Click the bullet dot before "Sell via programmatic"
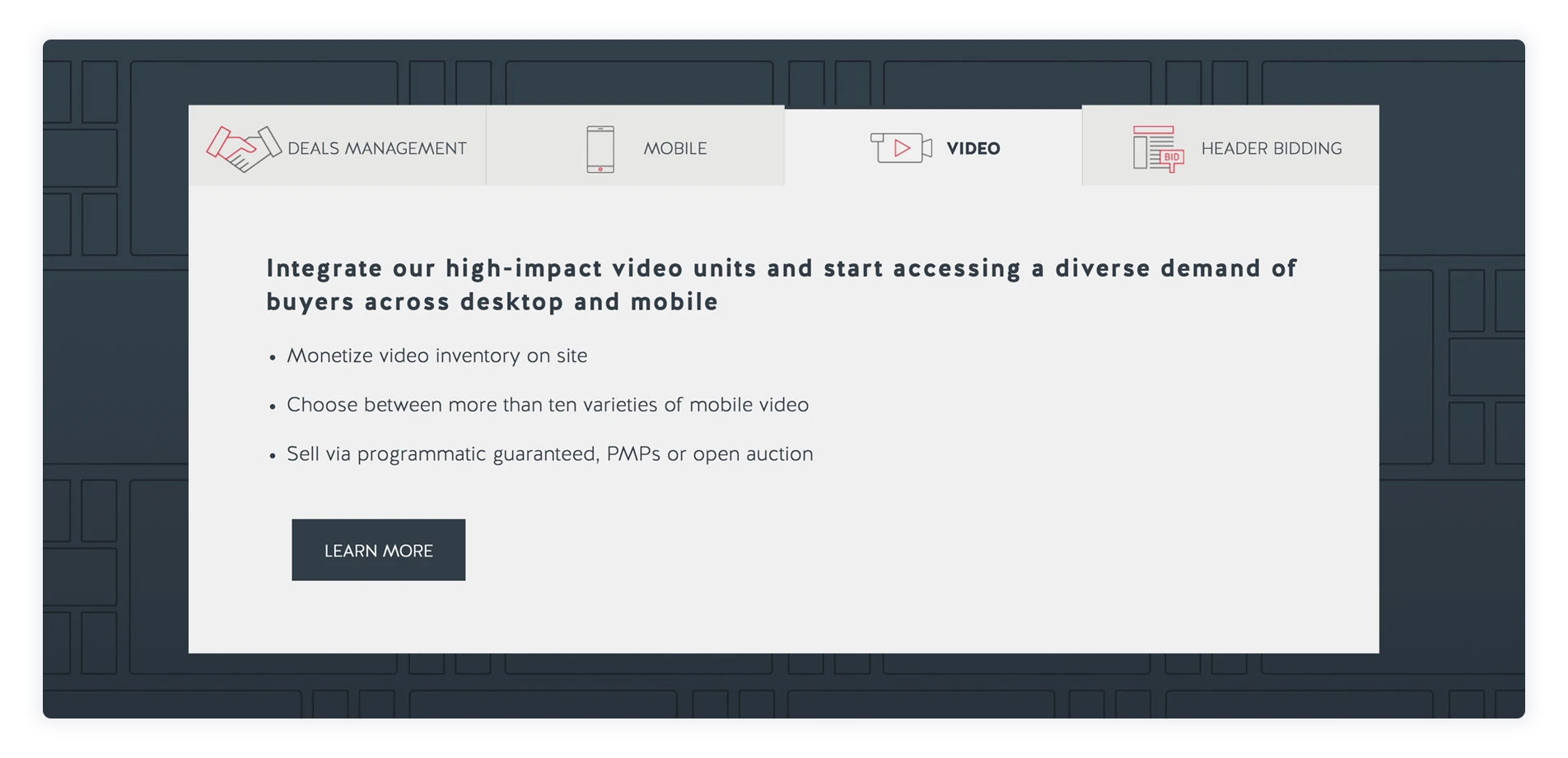Viewport: 1568px width, 758px height. click(x=273, y=456)
